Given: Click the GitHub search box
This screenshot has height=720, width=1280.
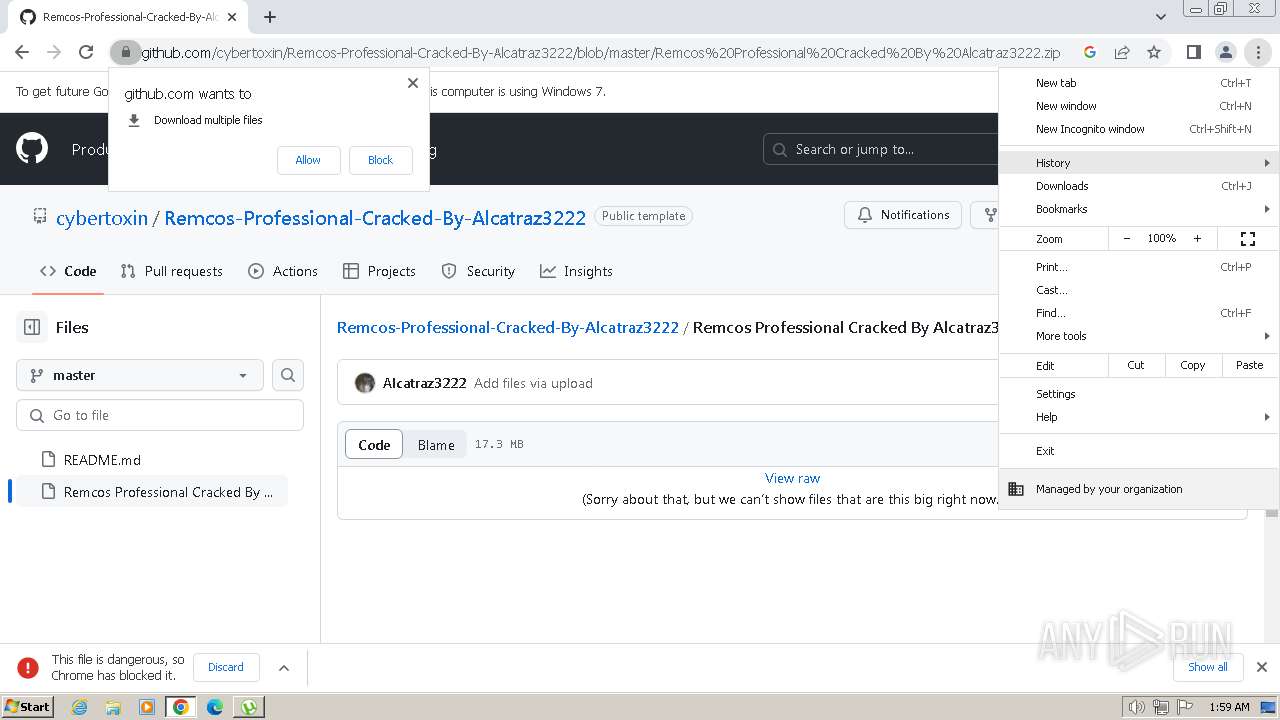Looking at the screenshot, I should [880, 149].
